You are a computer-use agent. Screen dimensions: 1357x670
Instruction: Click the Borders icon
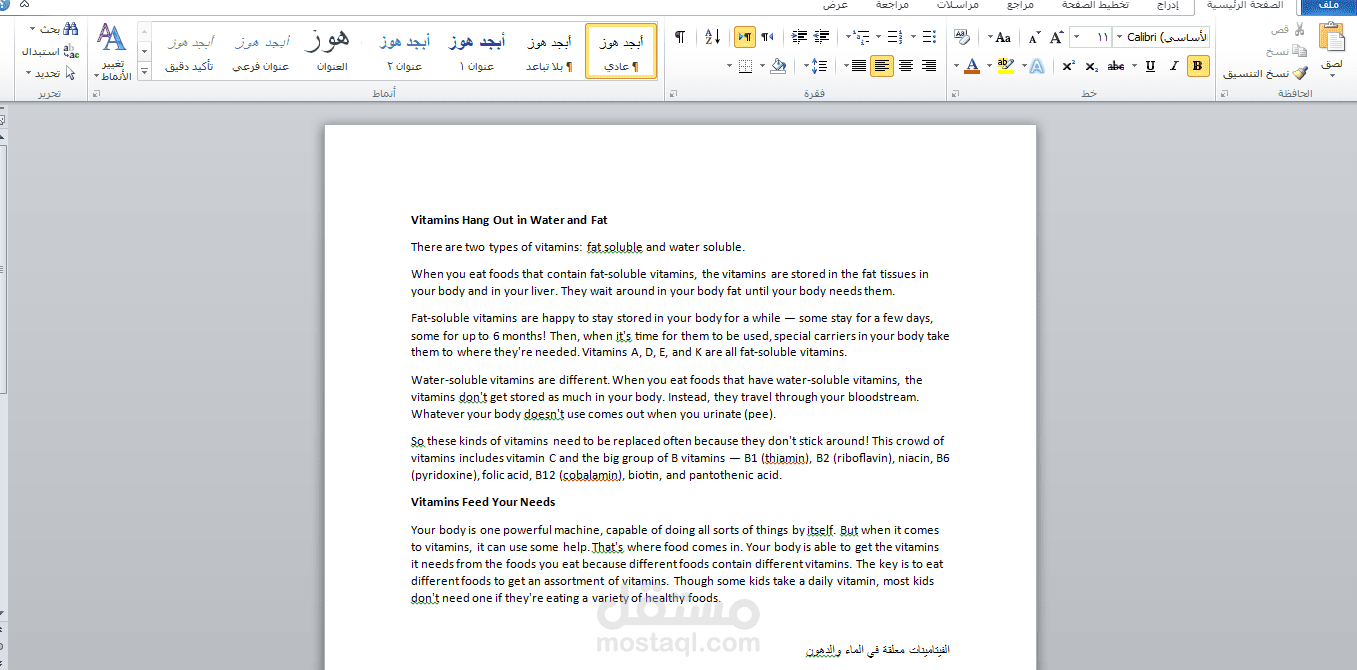745,66
